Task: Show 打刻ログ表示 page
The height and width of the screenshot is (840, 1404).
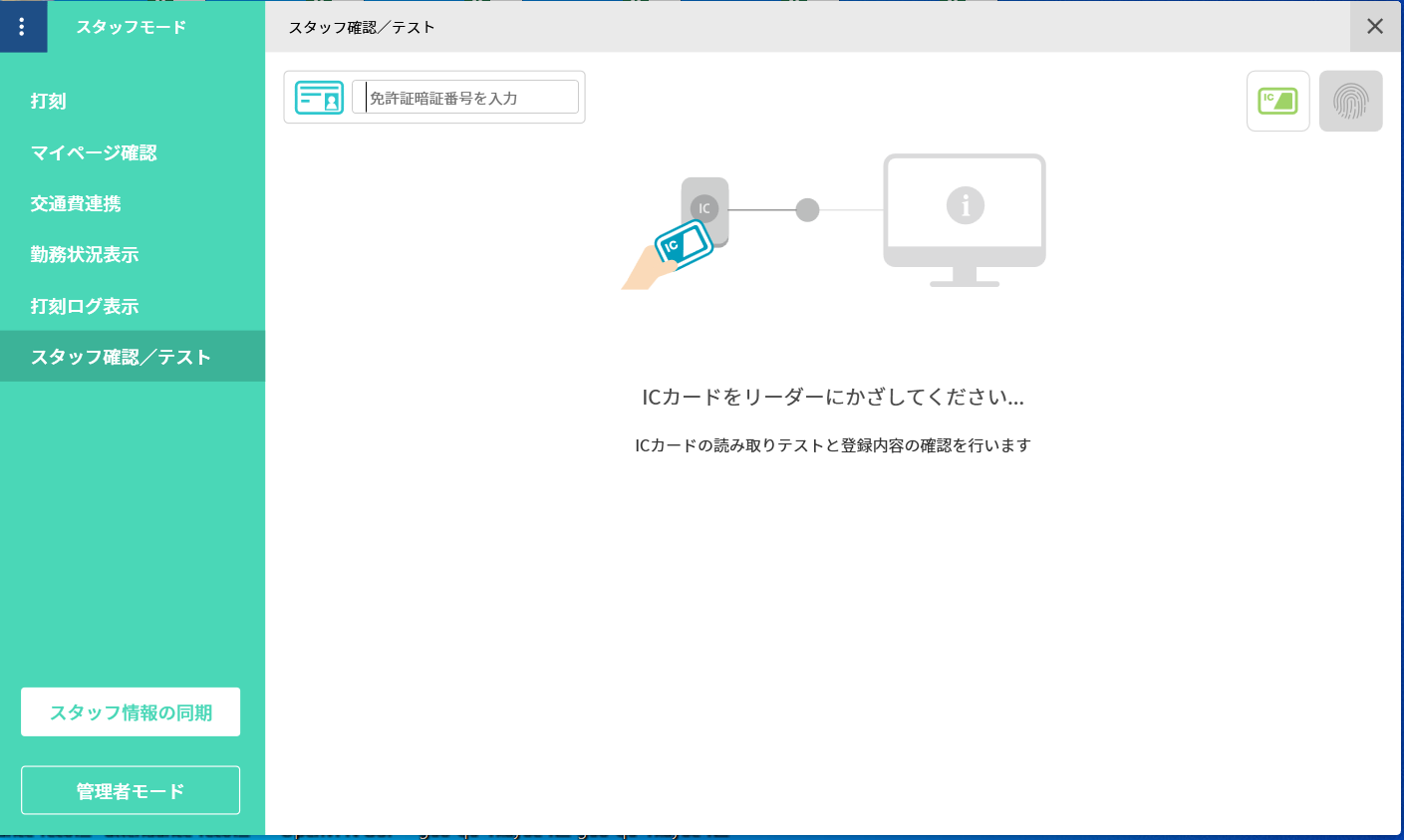Action: [133, 306]
